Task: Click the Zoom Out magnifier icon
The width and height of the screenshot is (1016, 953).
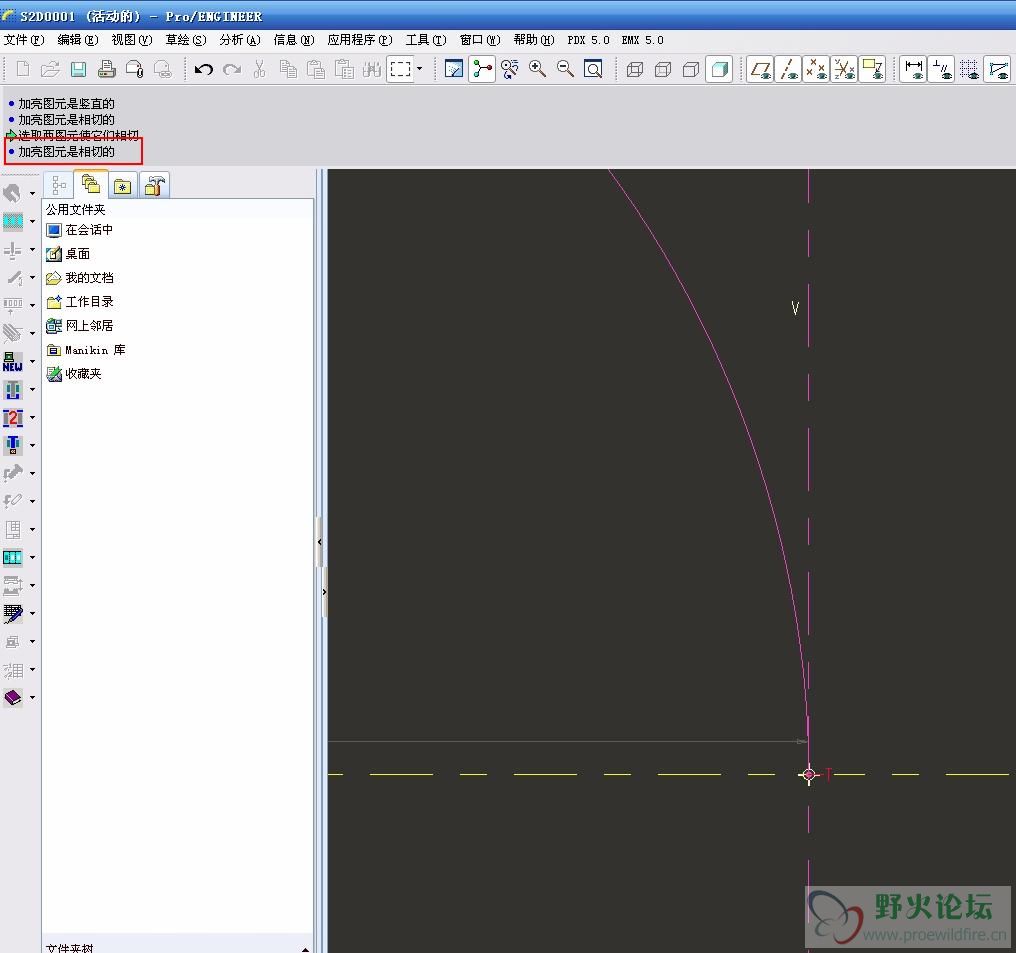Action: (x=565, y=69)
